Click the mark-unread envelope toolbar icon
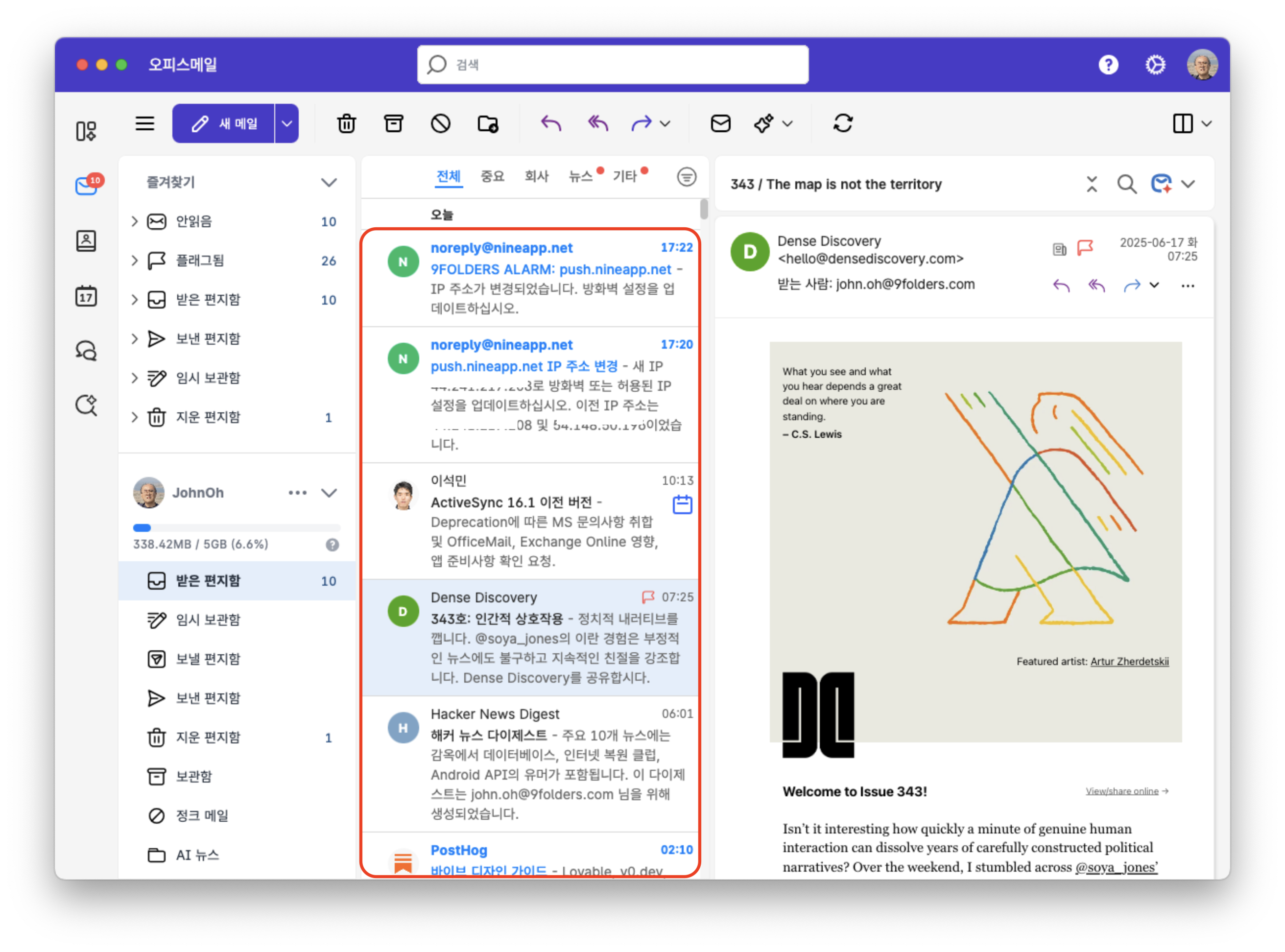 pyautogui.click(x=720, y=123)
